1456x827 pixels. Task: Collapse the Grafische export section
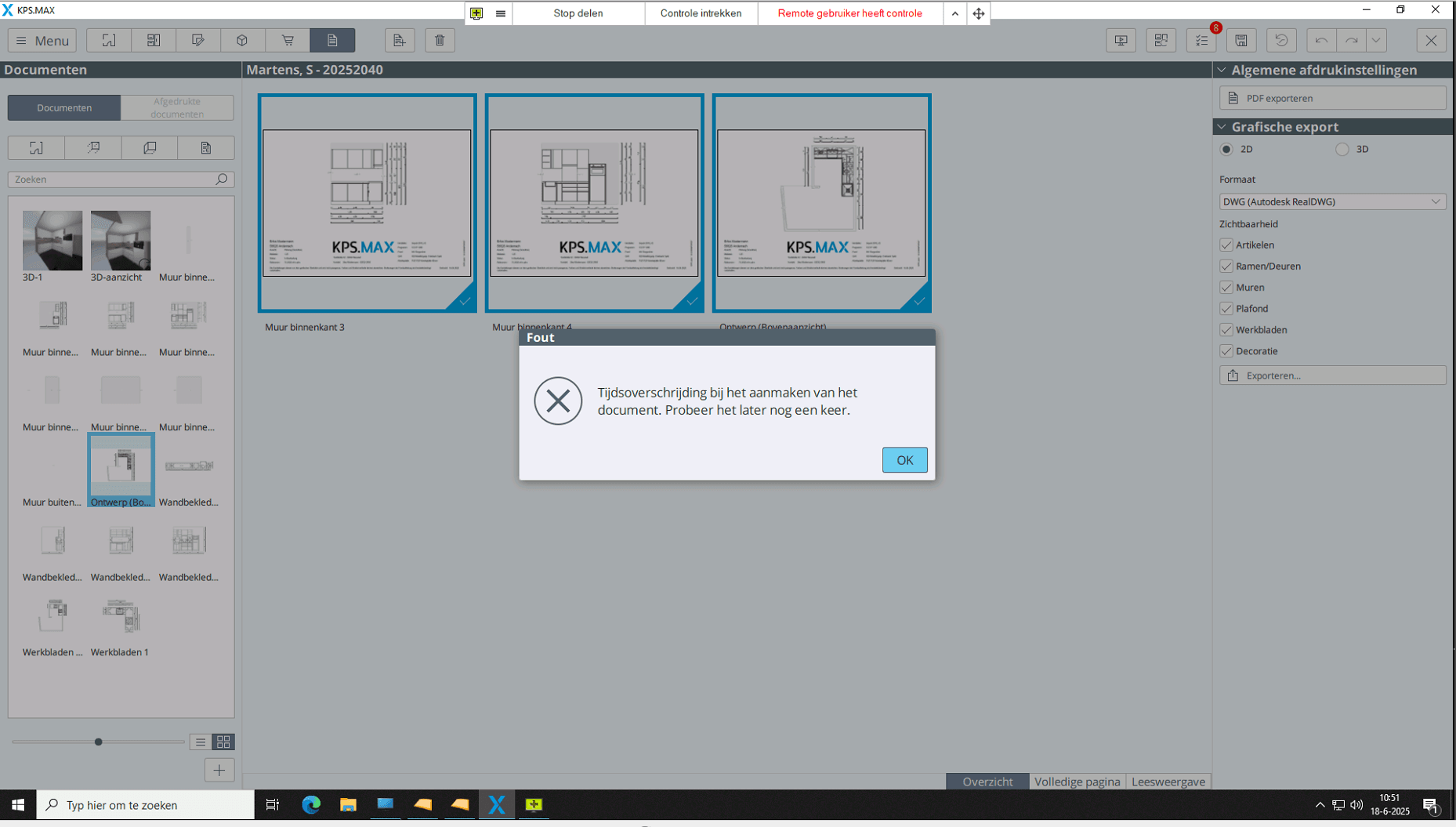(x=1222, y=127)
